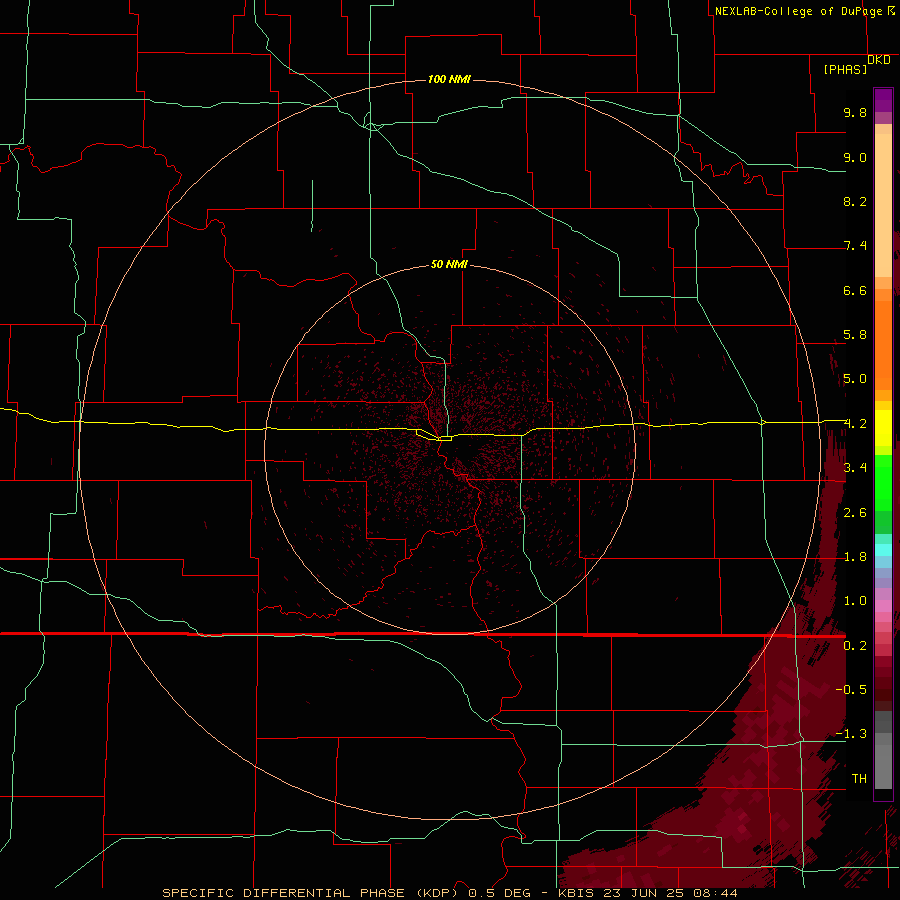Select the -1.3 scale value
900x900 pixels.
click(x=851, y=734)
